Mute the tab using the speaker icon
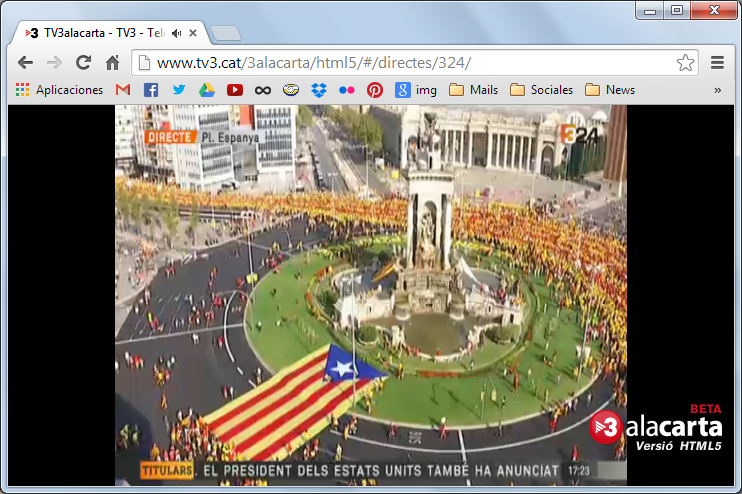The width and height of the screenshot is (742, 494). 177,33
